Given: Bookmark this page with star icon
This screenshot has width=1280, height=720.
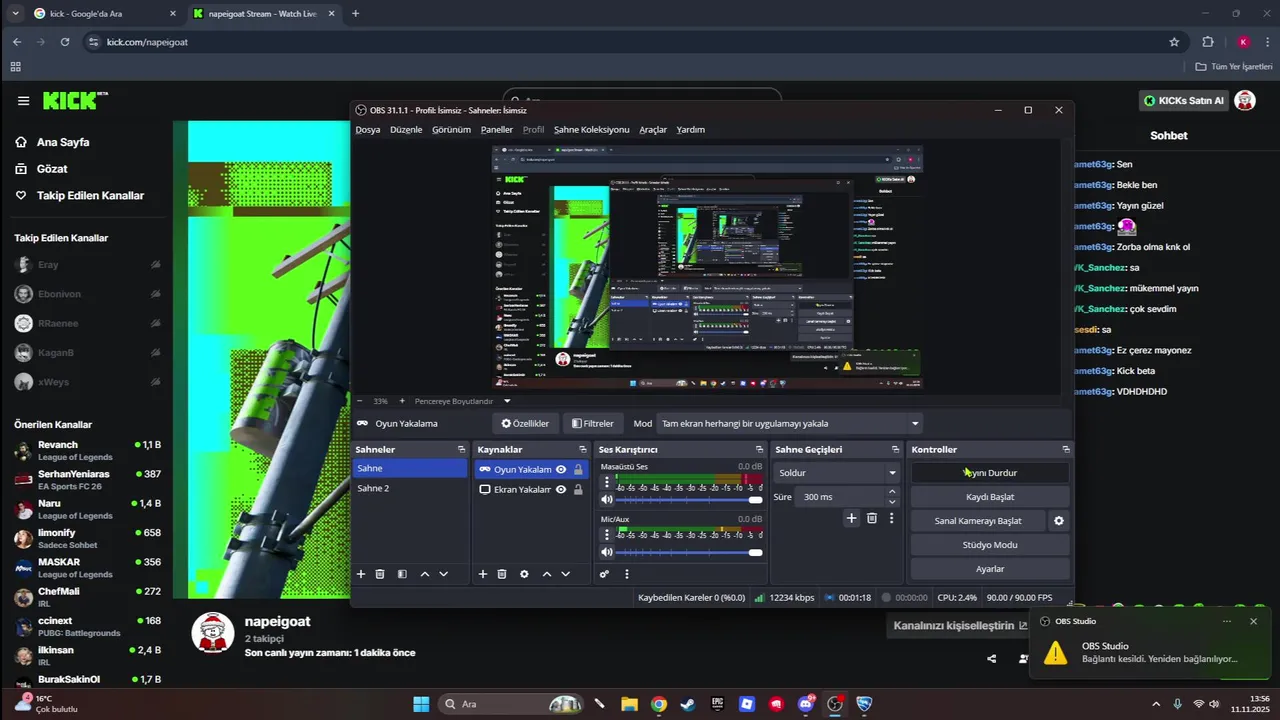Looking at the screenshot, I should [1174, 42].
